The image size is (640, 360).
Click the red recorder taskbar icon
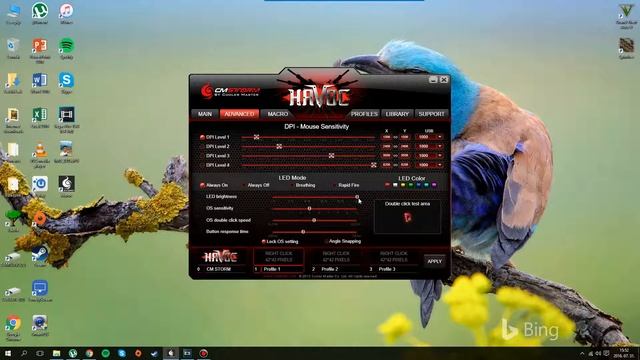[x=203, y=353]
